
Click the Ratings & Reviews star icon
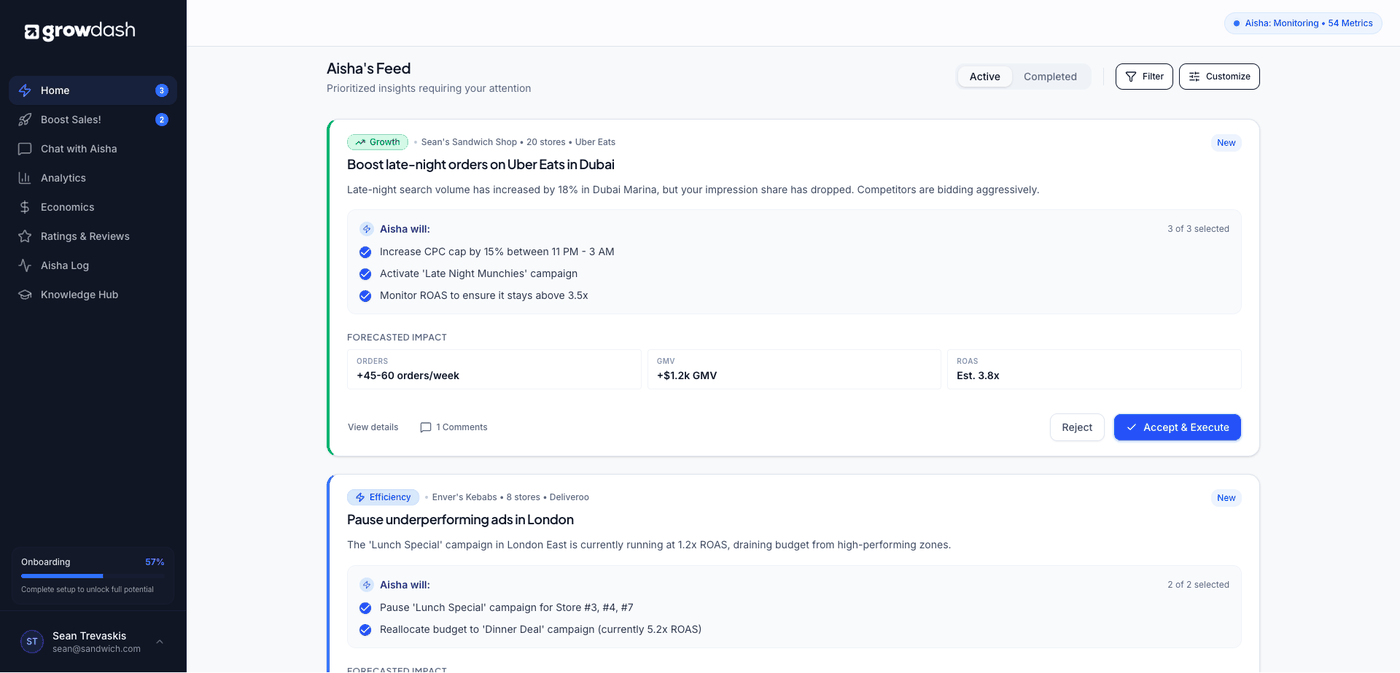(x=25, y=236)
